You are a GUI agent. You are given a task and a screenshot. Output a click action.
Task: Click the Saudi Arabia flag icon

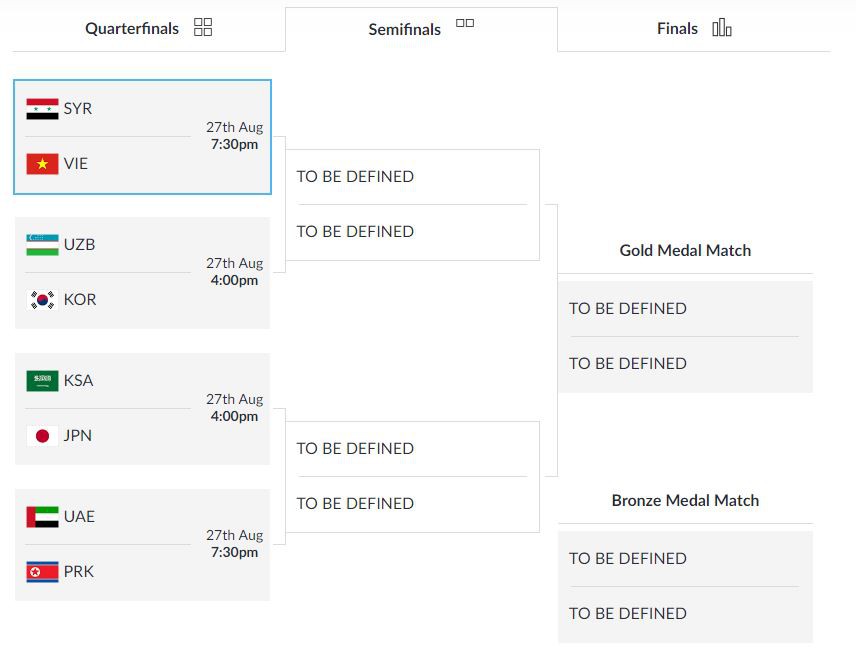[42, 381]
